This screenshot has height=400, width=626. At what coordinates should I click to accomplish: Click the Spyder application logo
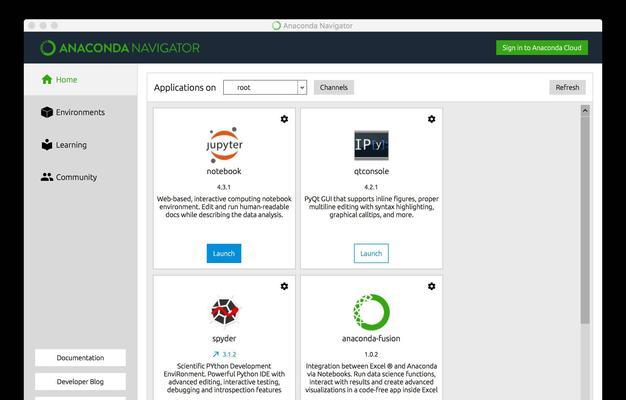[x=224, y=311]
